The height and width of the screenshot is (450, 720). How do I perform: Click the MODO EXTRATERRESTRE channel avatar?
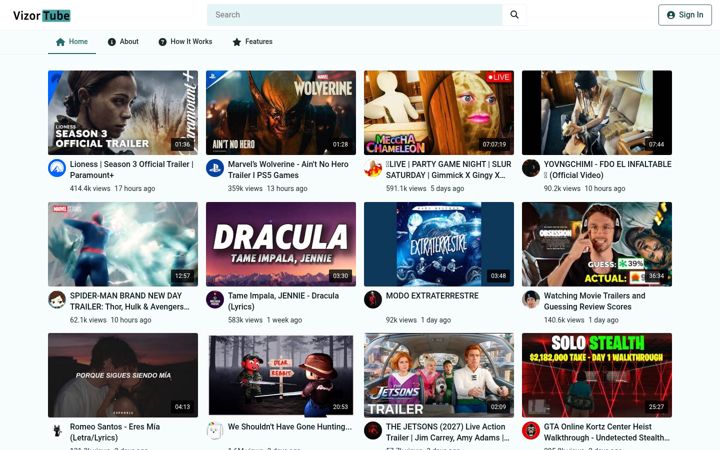pos(373,300)
